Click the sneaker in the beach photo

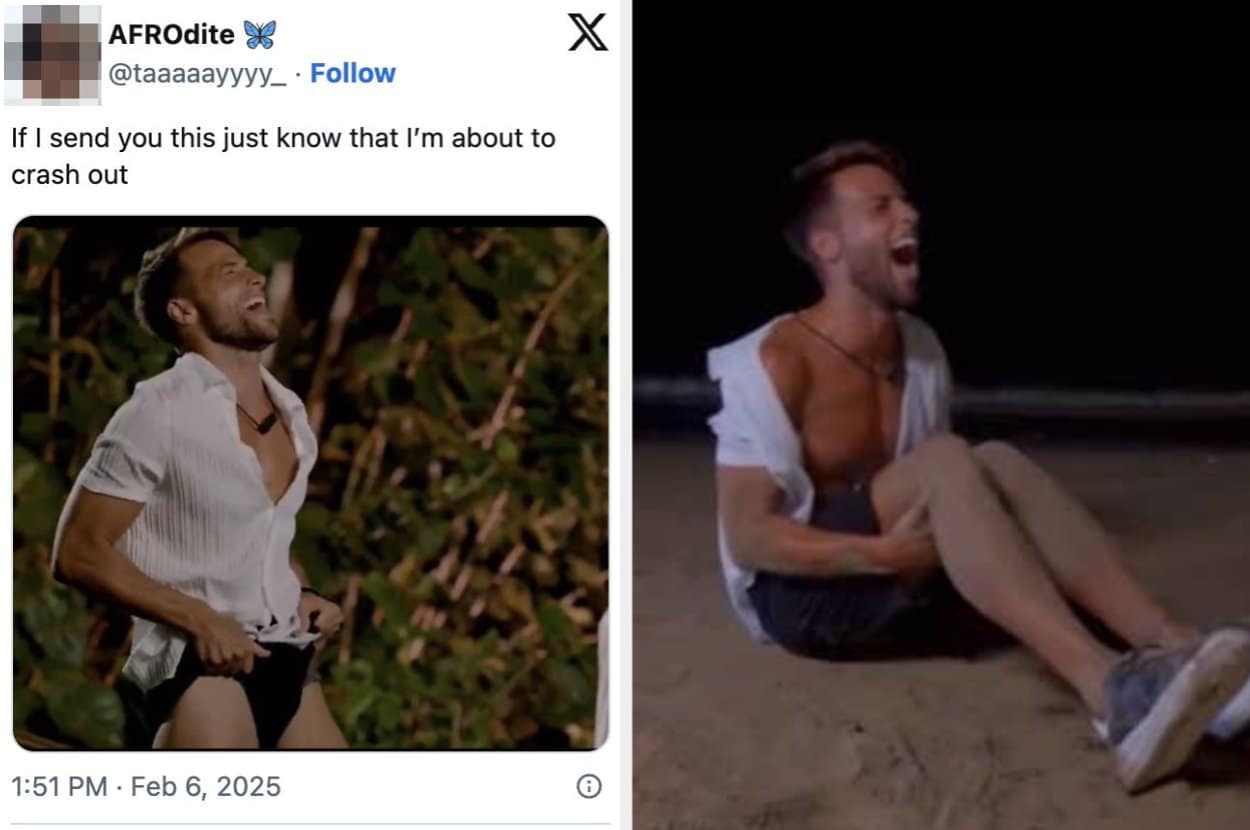click(x=1170, y=700)
